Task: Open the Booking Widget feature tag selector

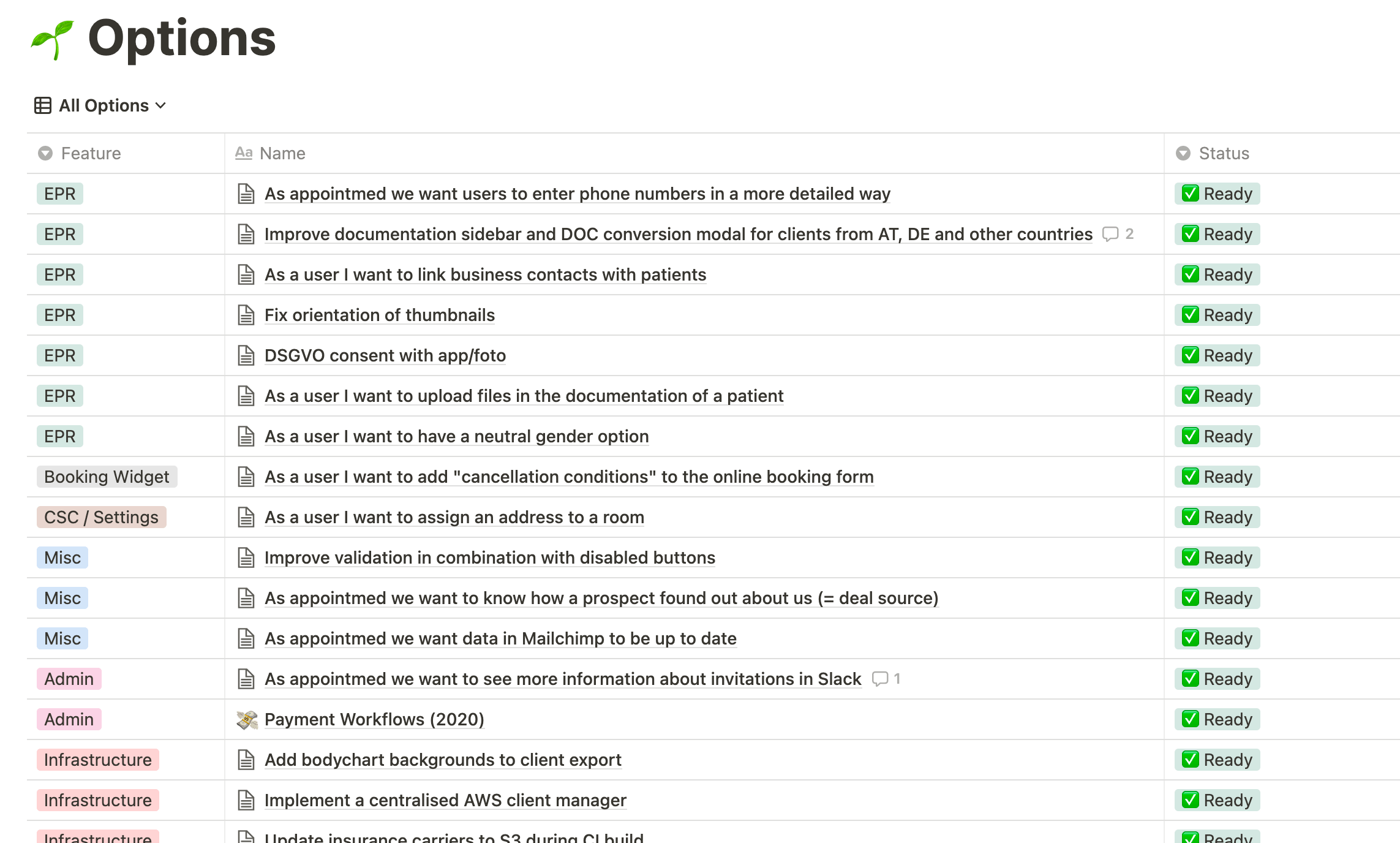Action: point(107,477)
